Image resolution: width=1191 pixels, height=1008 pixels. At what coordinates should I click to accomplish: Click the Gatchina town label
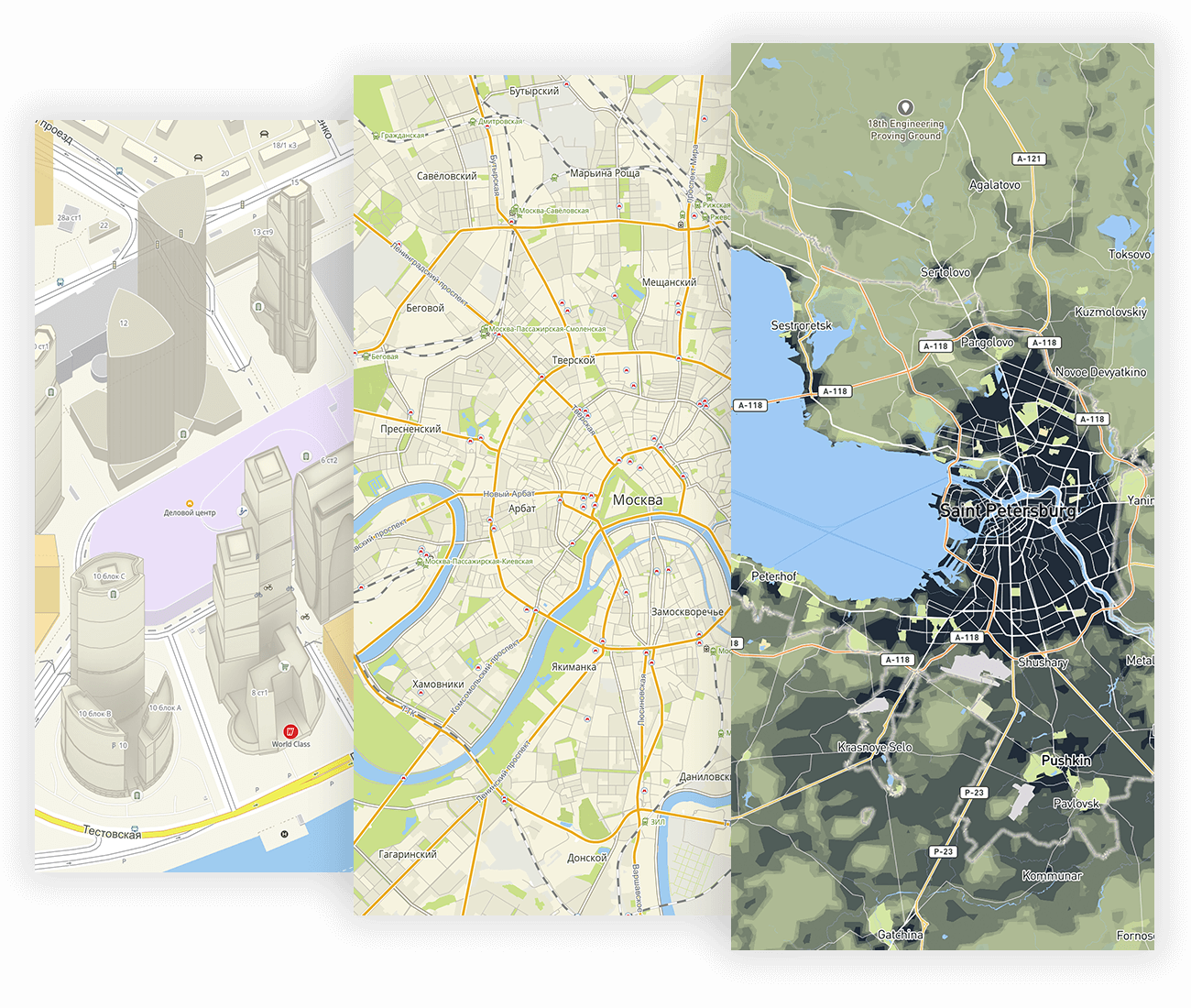901,935
